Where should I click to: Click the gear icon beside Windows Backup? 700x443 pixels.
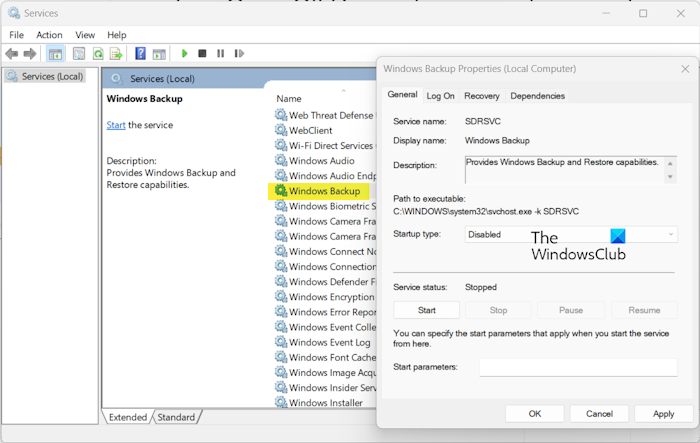tap(281, 190)
